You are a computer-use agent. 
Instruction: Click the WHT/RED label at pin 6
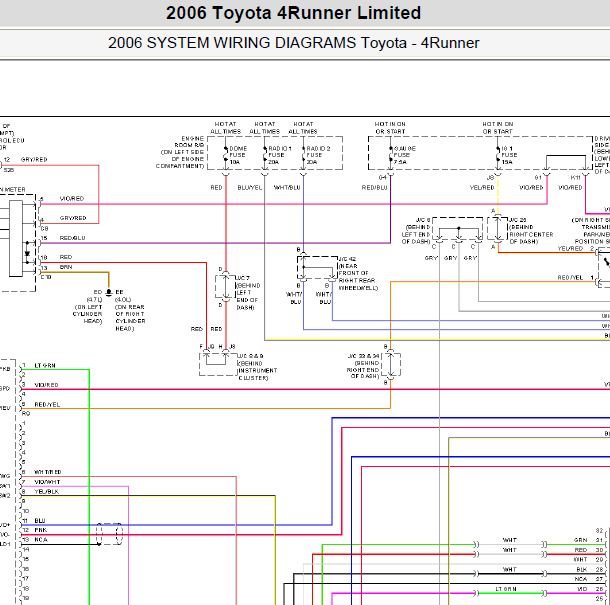[x=47, y=472]
